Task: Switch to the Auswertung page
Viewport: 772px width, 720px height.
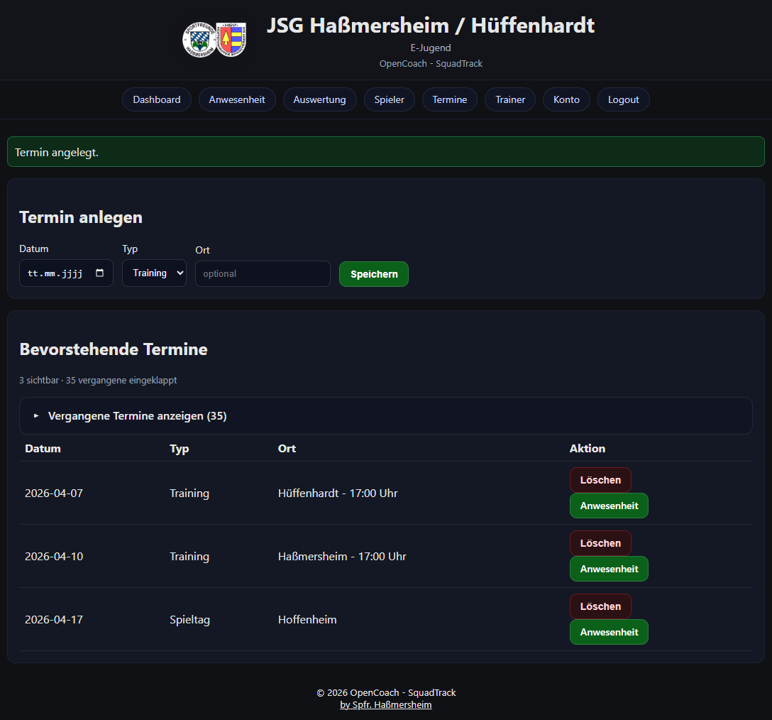Action: click(320, 99)
